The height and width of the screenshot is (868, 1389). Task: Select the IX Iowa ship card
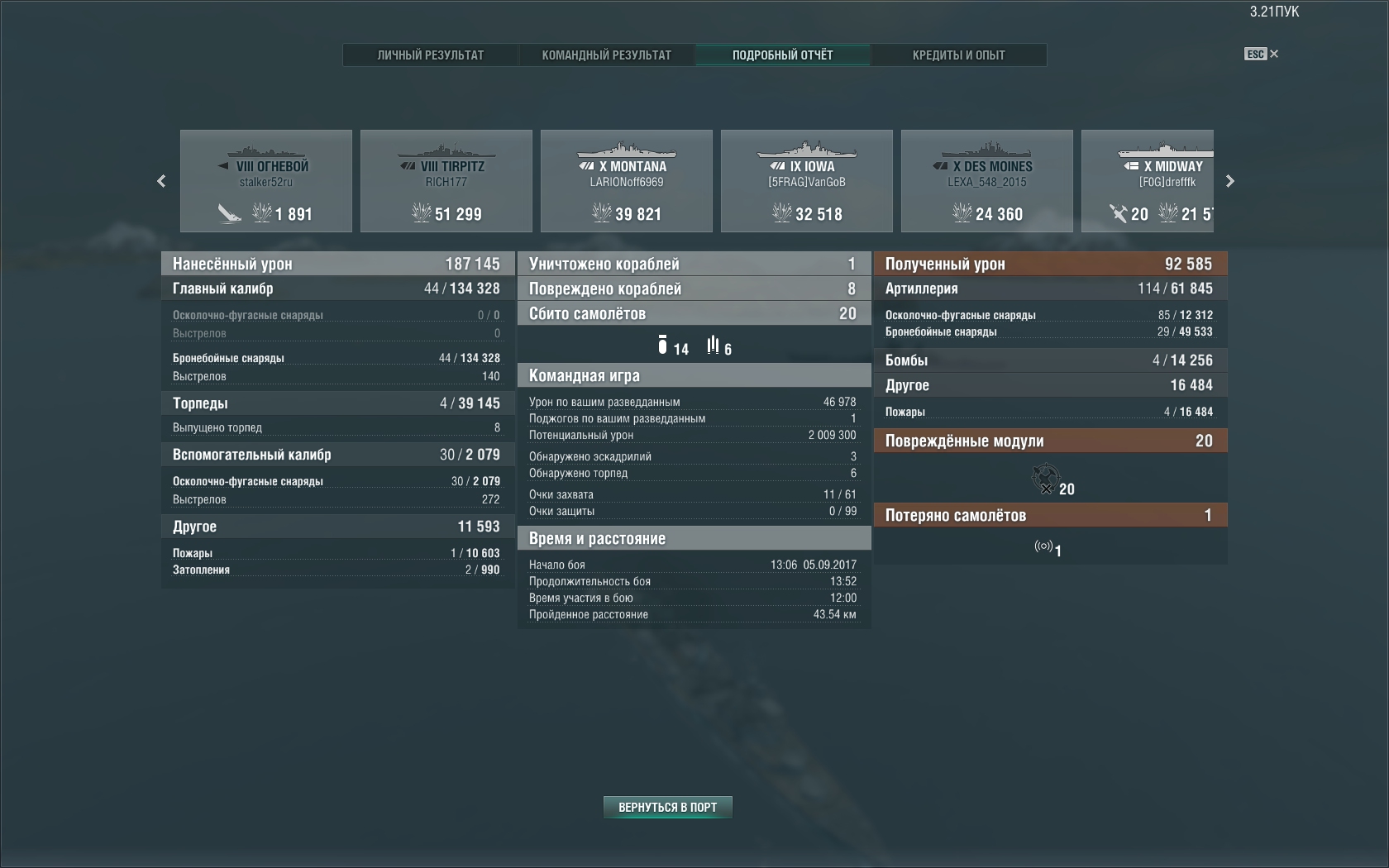(807, 181)
